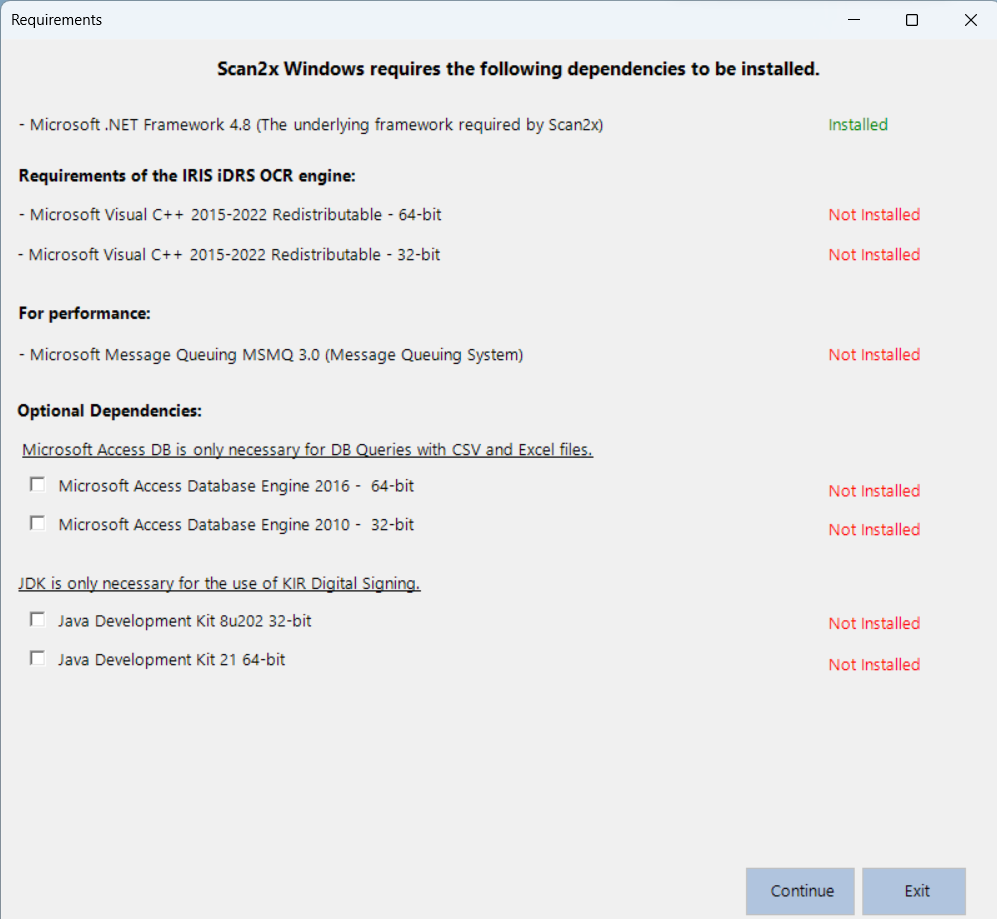Check Java Development Kit 8u202 32-bit option
997x919 pixels.
[x=38, y=620]
